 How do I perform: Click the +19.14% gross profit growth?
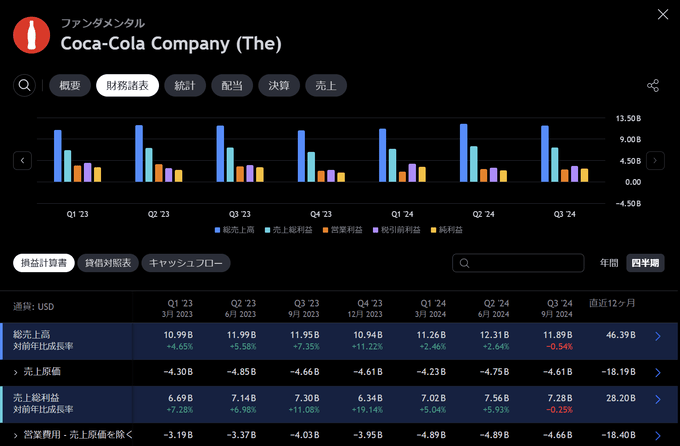click(x=367, y=410)
